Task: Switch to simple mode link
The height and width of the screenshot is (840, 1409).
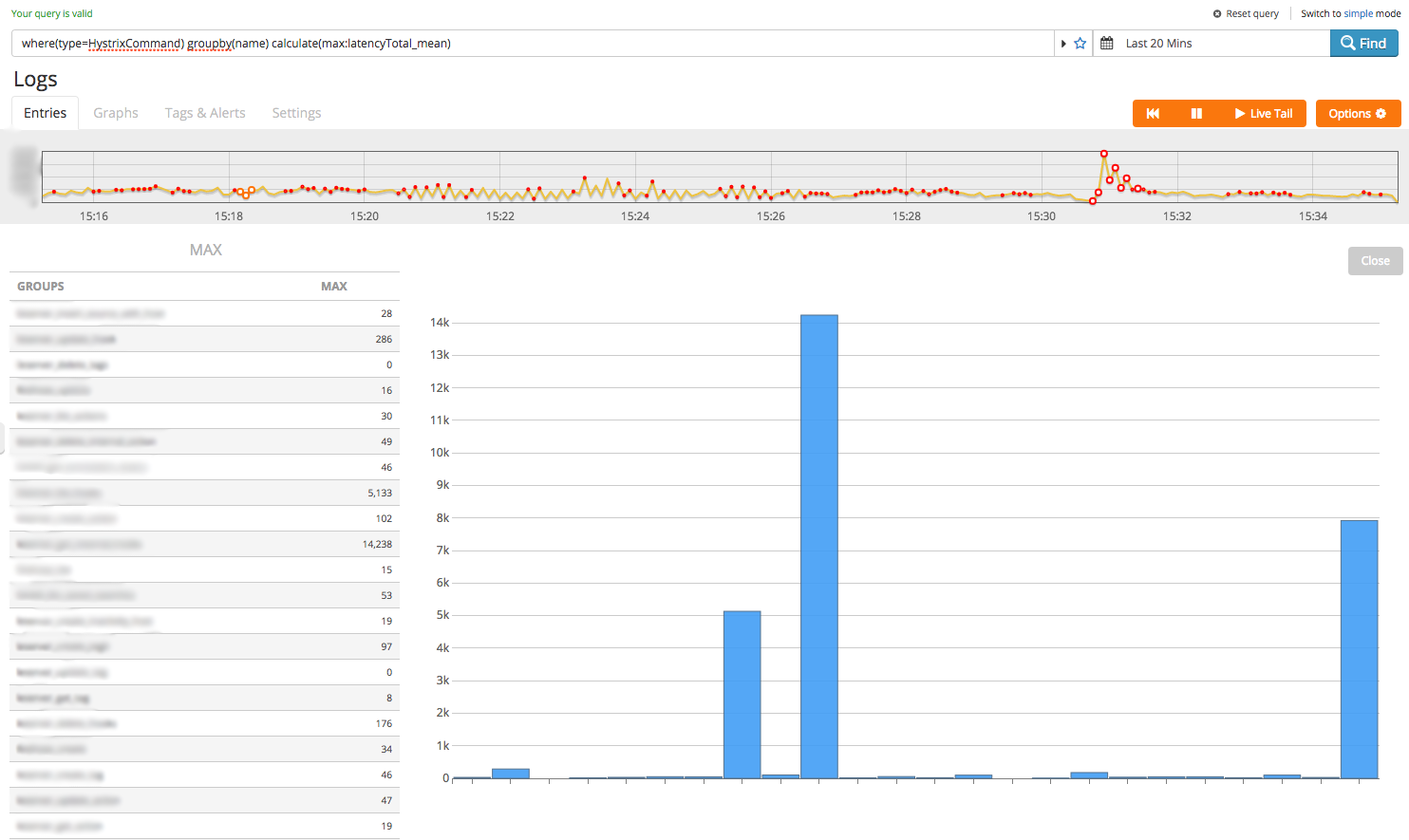Action: pos(1350,14)
